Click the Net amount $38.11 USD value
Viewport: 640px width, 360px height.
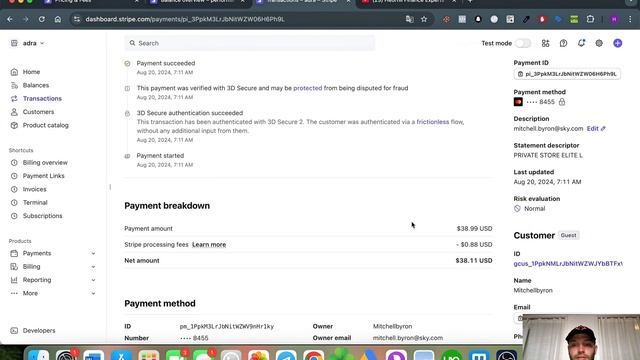(473, 260)
